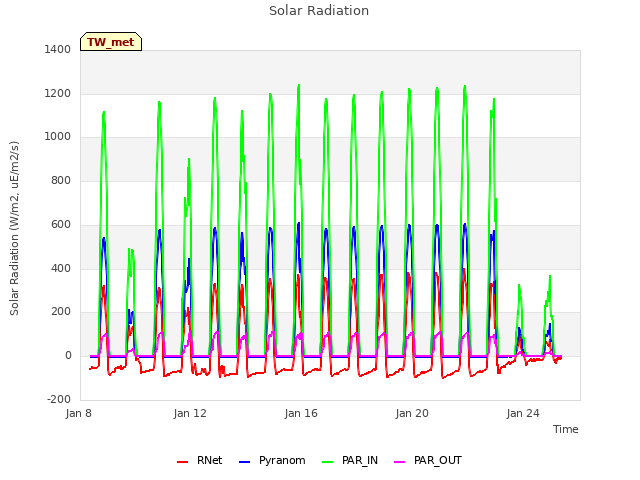Image resolution: width=640 pixels, height=480 pixels.
Task: Click the 800 y-axis tick label
Action: point(61,180)
